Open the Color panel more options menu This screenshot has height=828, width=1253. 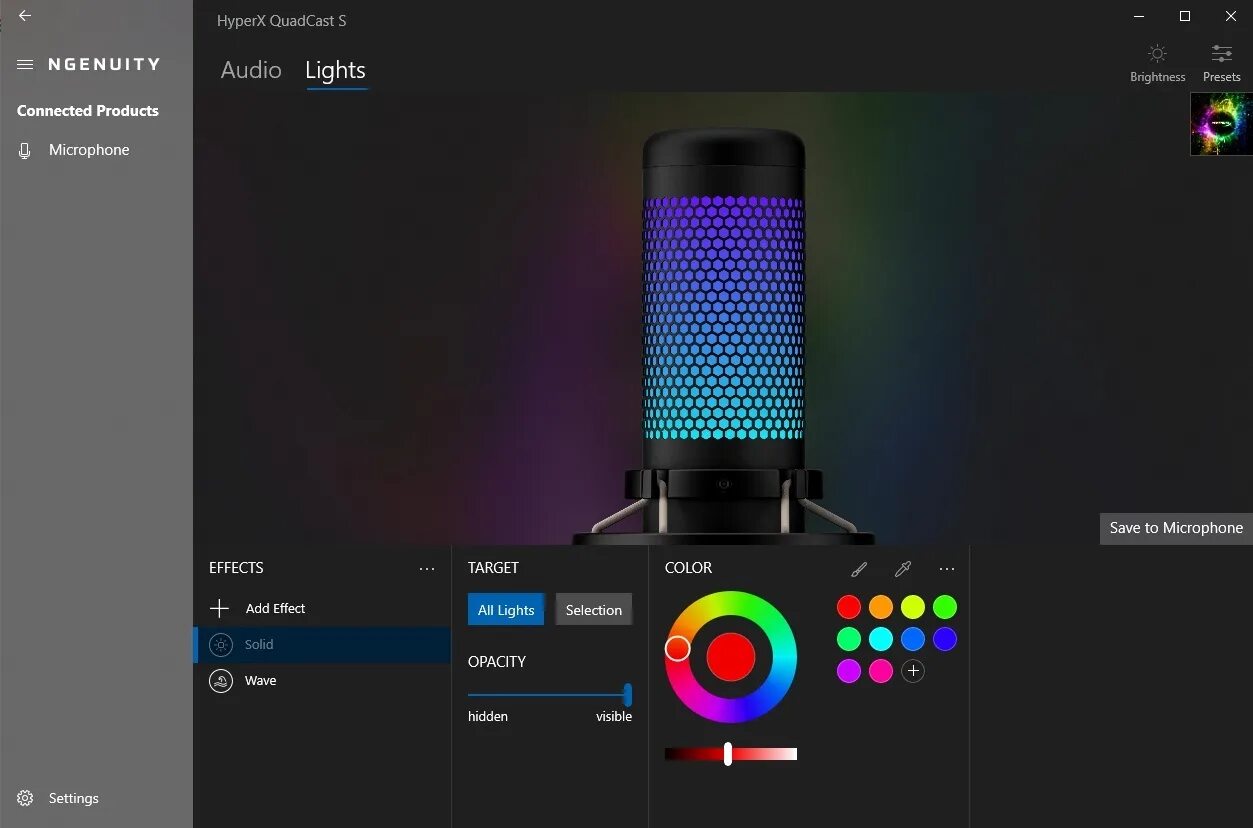pos(947,569)
